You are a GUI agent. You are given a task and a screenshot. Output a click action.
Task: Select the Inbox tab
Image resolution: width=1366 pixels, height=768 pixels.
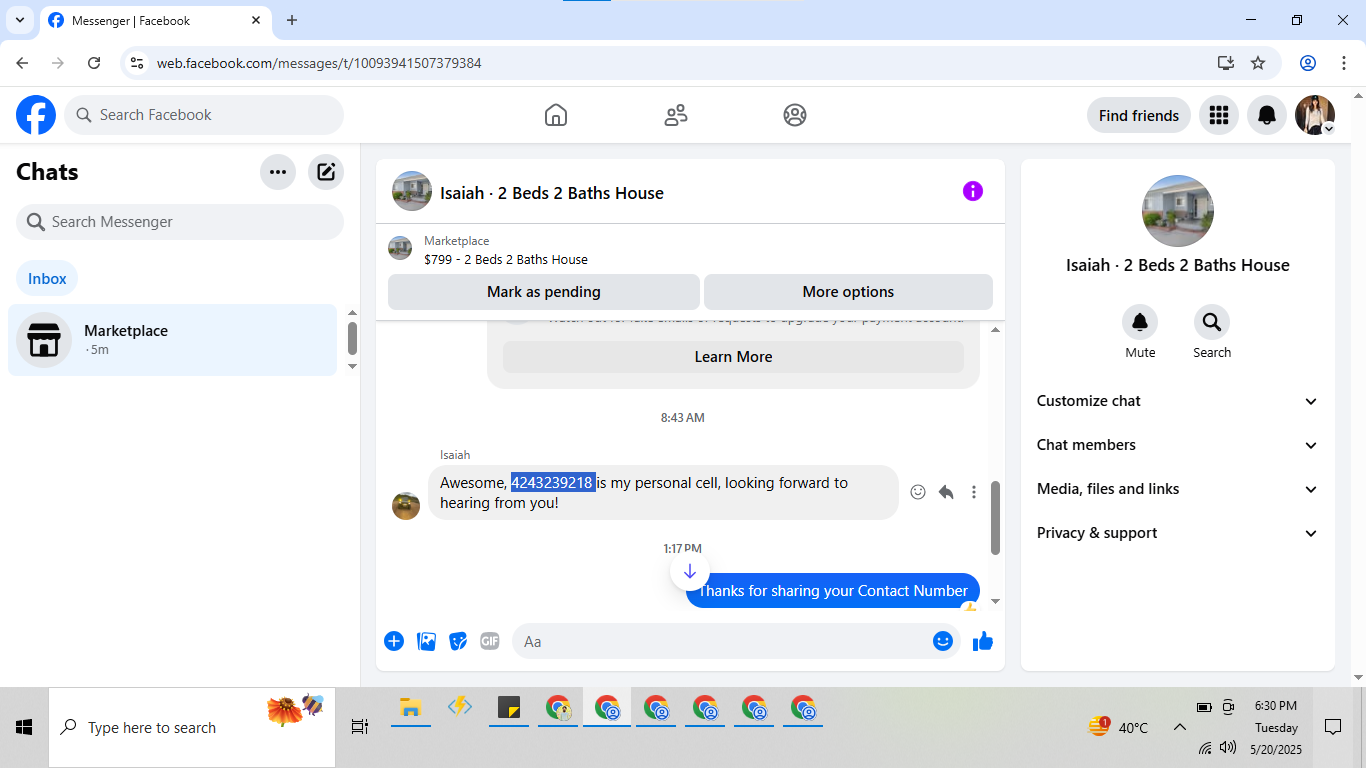pyautogui.click(x=47, y=279)
